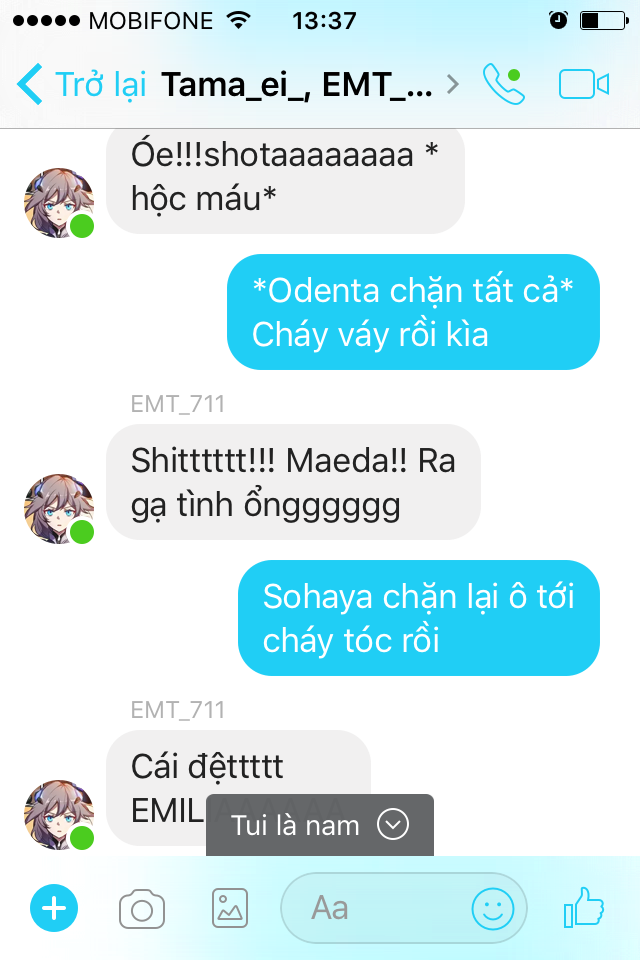Tap the battery indicator in status bar
The height and width of the screenshot is (960, 640).
[x=604, y=21]
